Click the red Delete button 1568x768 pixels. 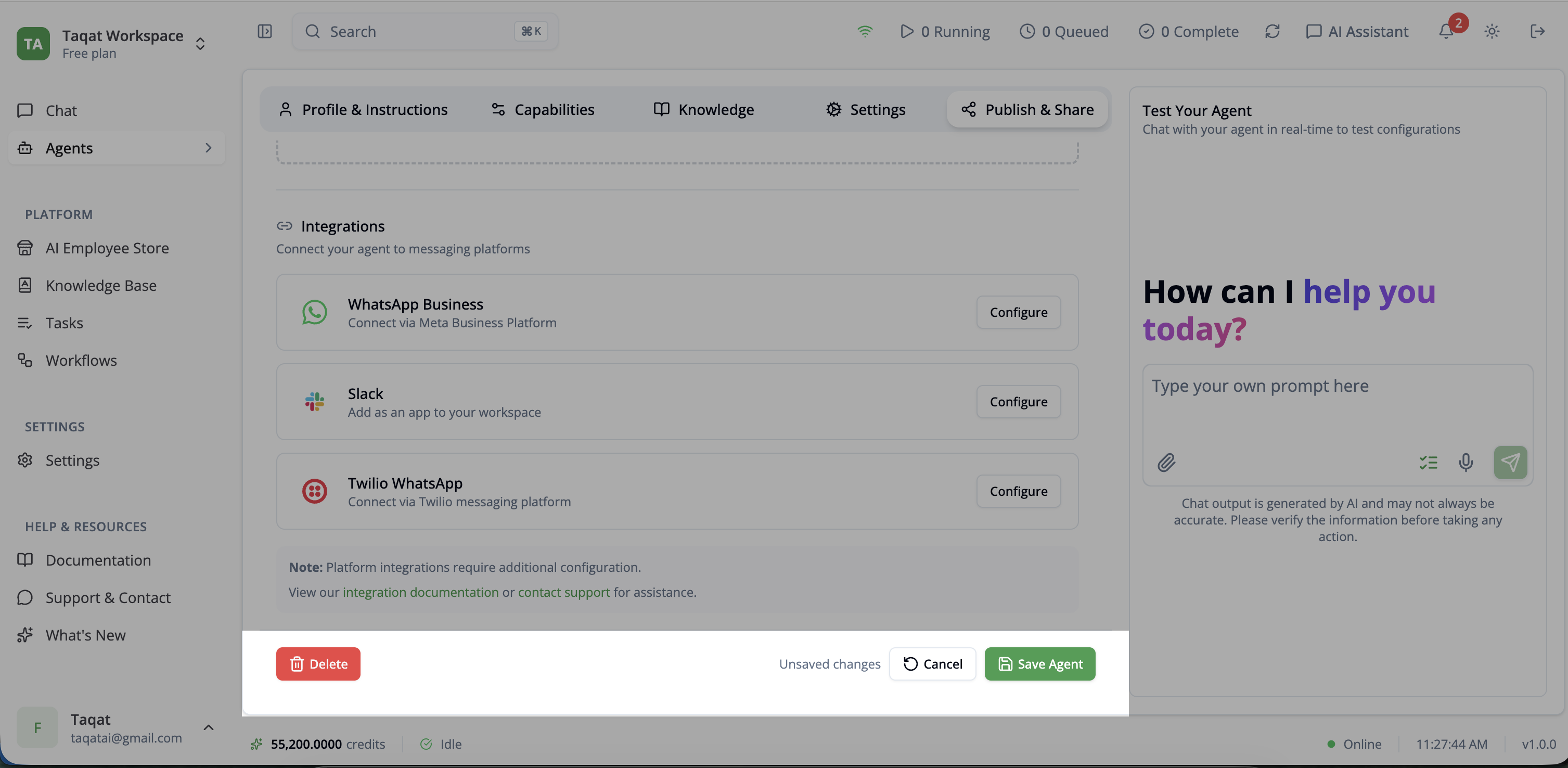[318, 664]
